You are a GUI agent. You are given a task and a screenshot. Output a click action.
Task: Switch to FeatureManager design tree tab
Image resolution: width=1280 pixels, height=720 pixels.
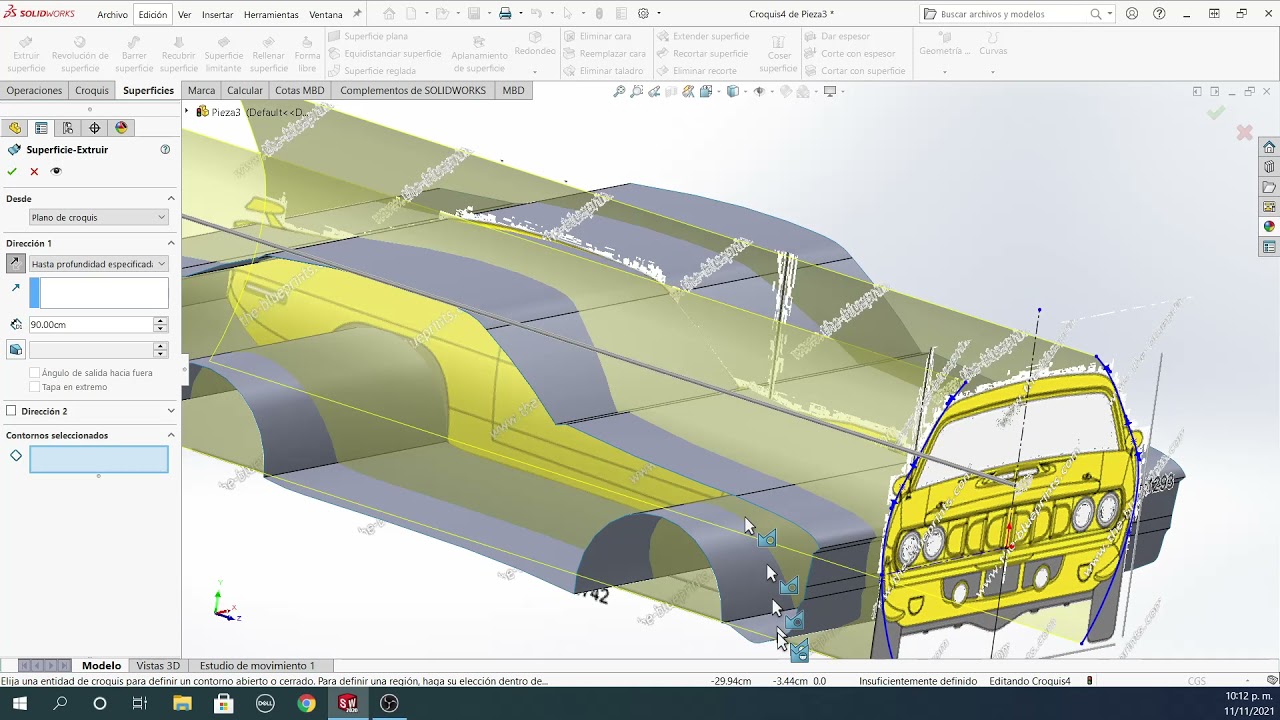point(14,128)
